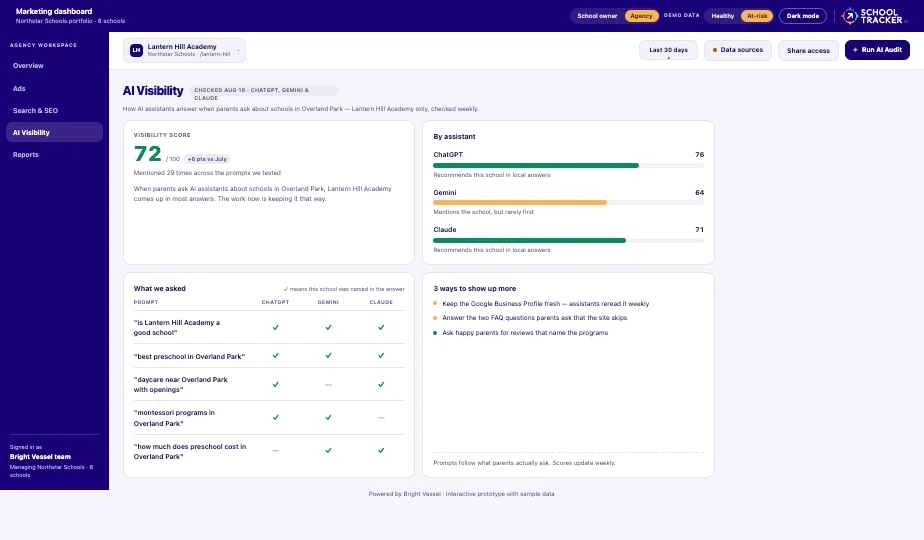Viewport: 924px width, 540px height.
Task: Click the LH school avatar badge
Action: tap(136, 50)
